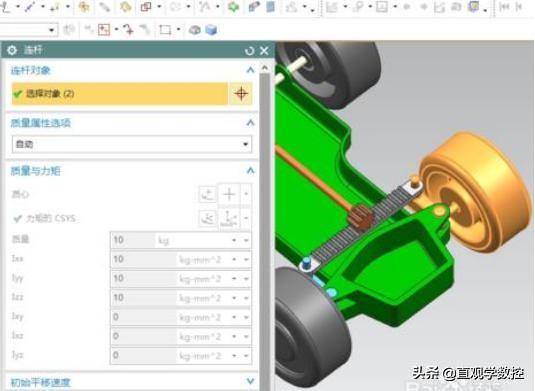This screenshot has width=535, height=391.
Task: Click the orange icon left of the gray pencil icon
Action: (84, 7)
